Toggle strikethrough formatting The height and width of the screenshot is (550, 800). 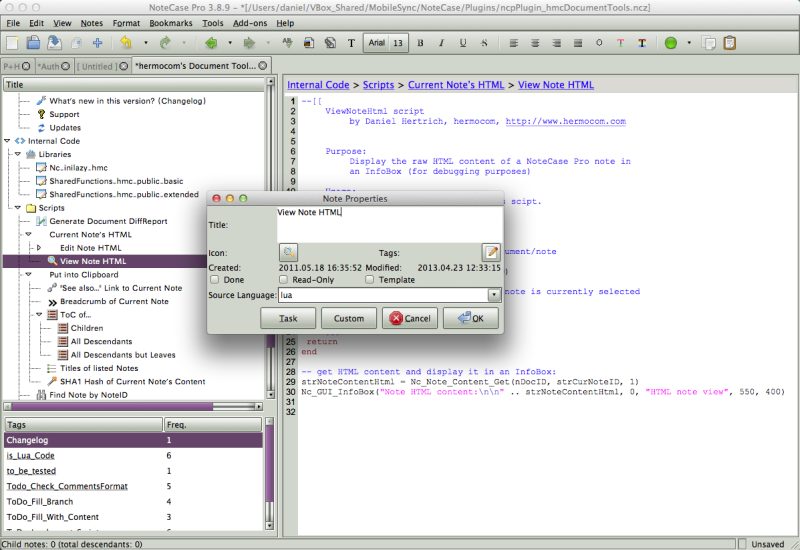pos(484,43)
